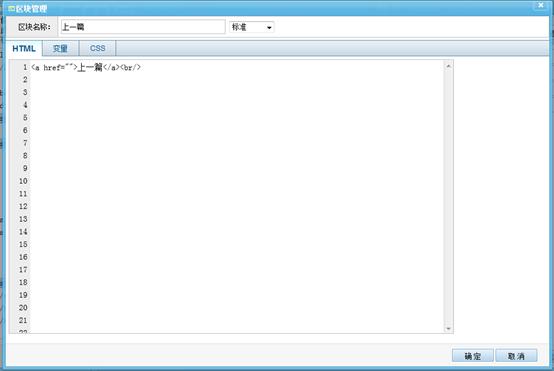Click the editor scrollbar down arrow

448,329
